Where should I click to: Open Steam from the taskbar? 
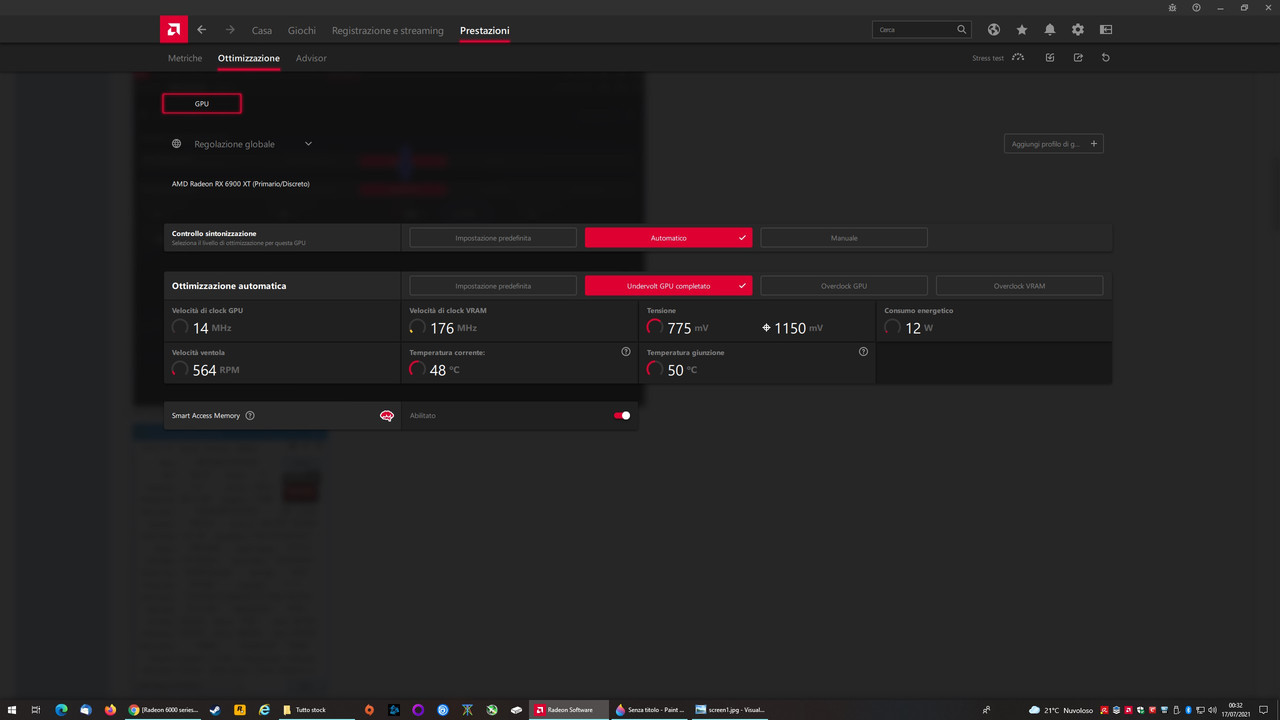click(x=214, y=710)
